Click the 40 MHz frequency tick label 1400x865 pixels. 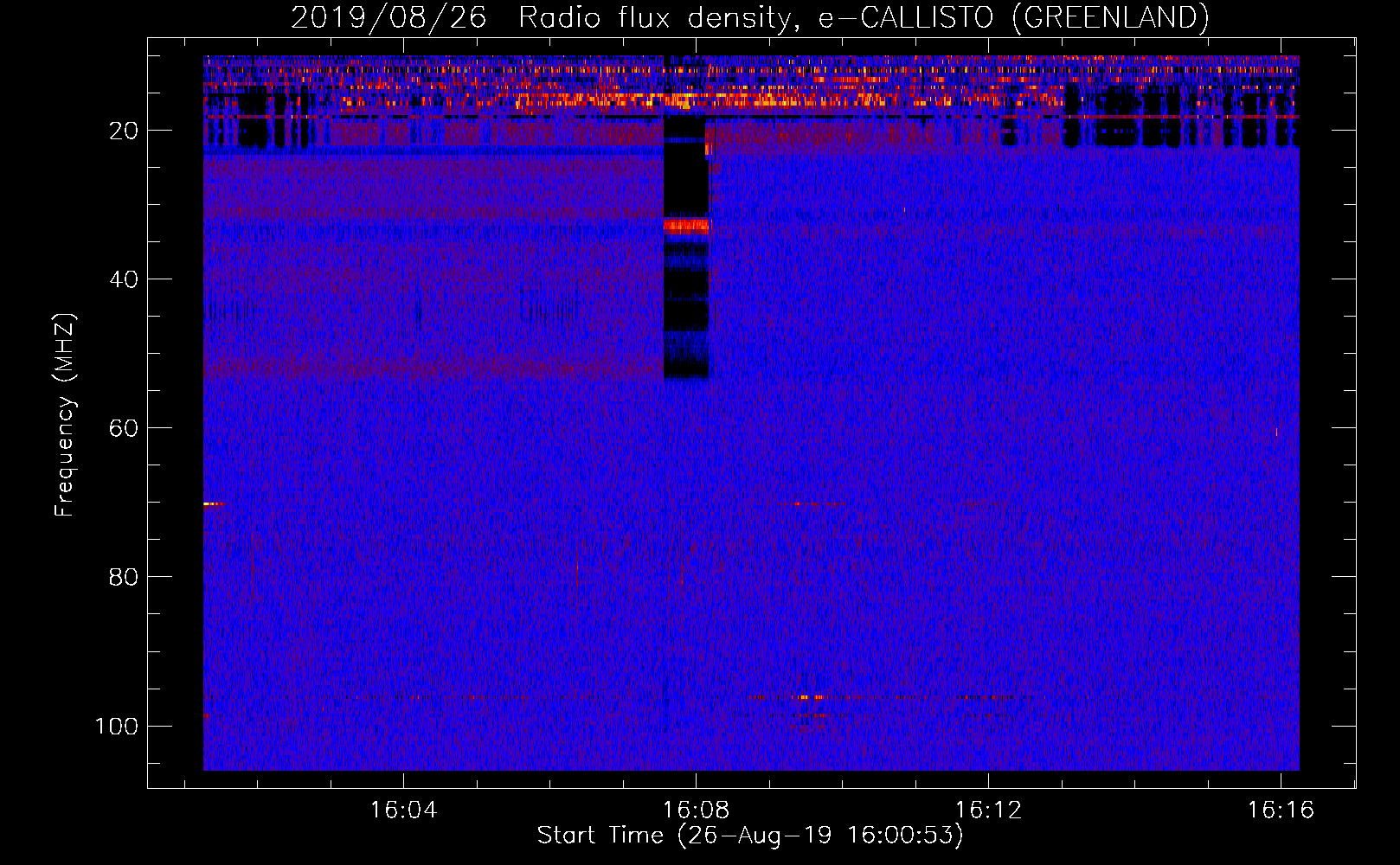point(124,279)
